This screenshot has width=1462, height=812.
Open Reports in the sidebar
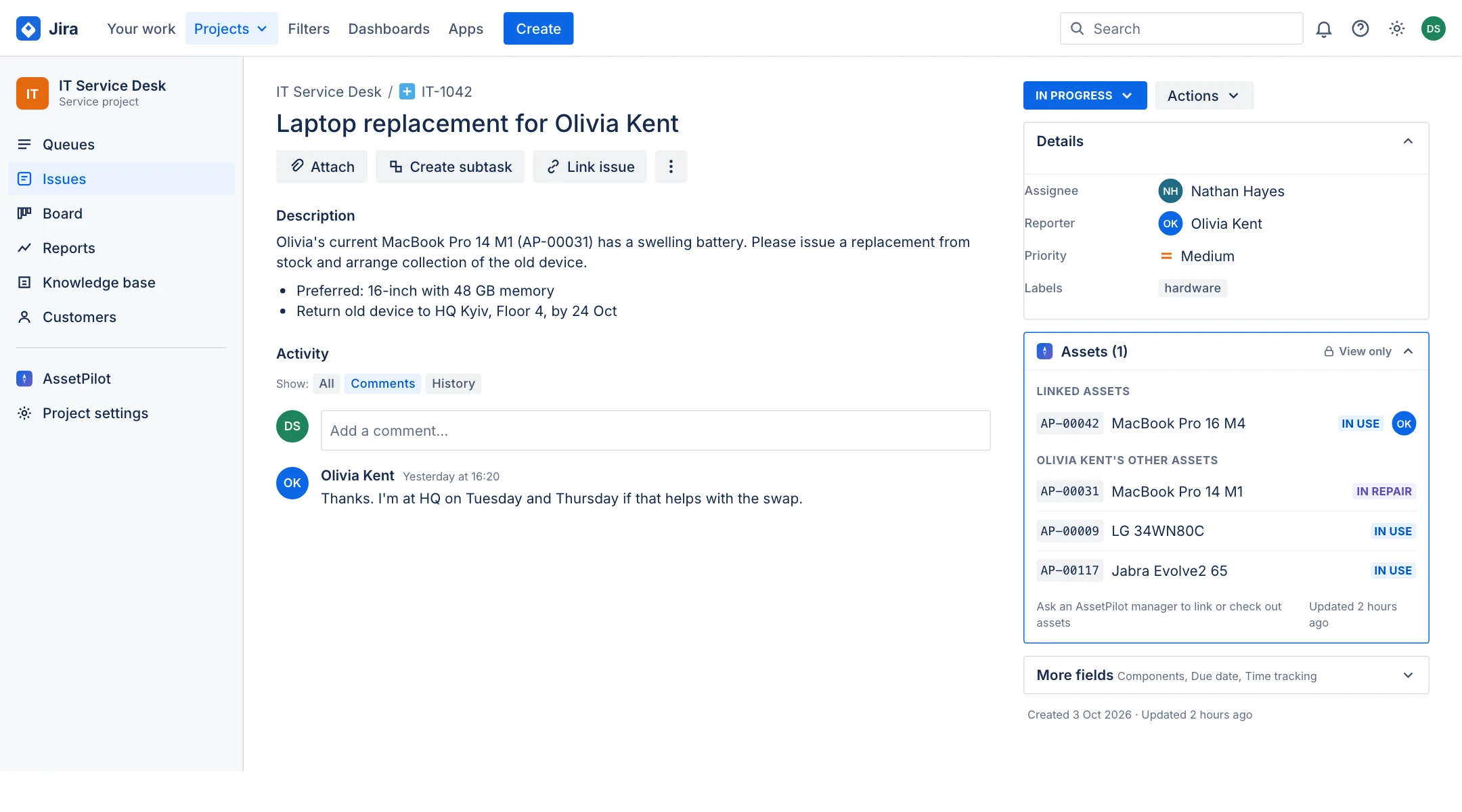tap(121, 248)
